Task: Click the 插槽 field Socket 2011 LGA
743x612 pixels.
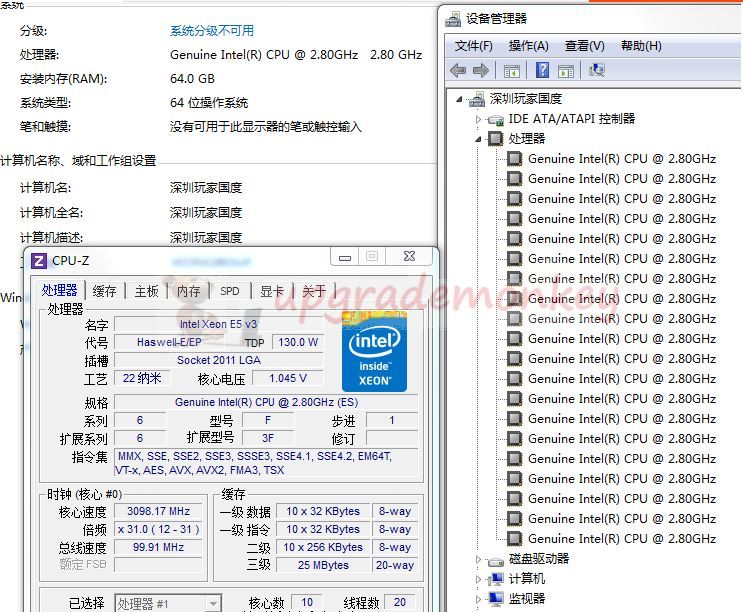Action: (218, 360)
